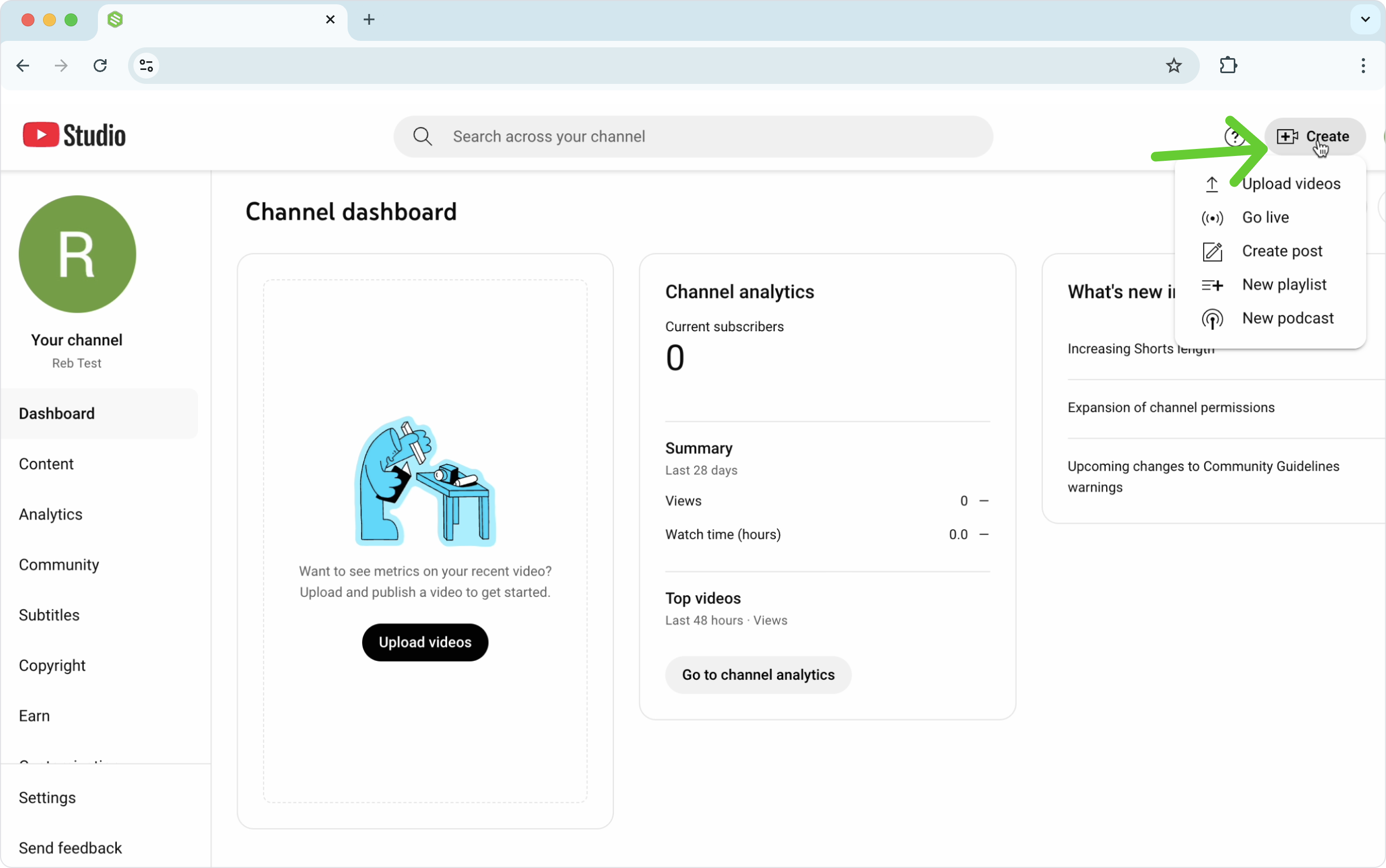The height and width of the screenshot is (868, 1386).
Task: Choose New playlist menu entry
Action: [1284, 284]
